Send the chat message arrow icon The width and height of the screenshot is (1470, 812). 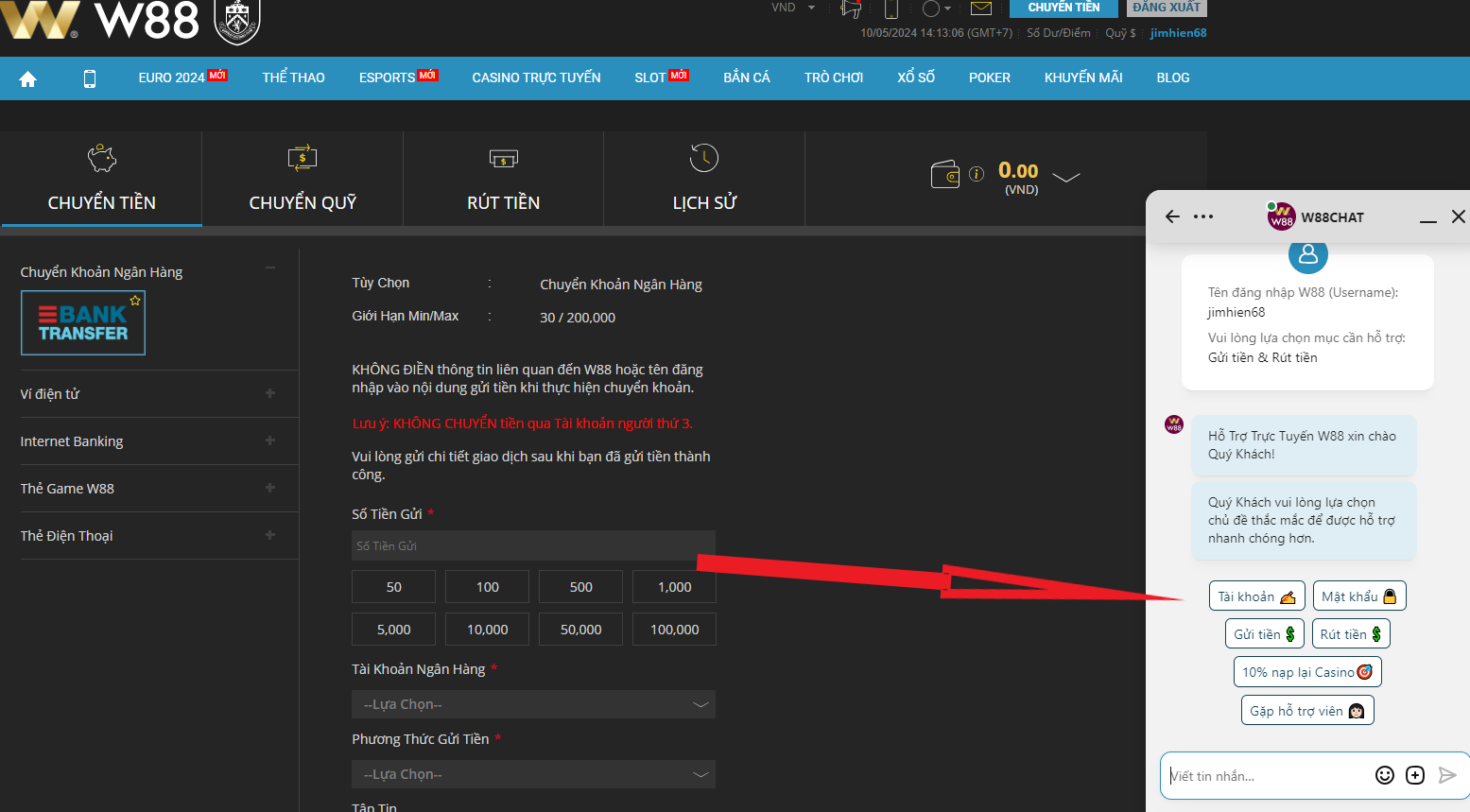pos(1447,775)
